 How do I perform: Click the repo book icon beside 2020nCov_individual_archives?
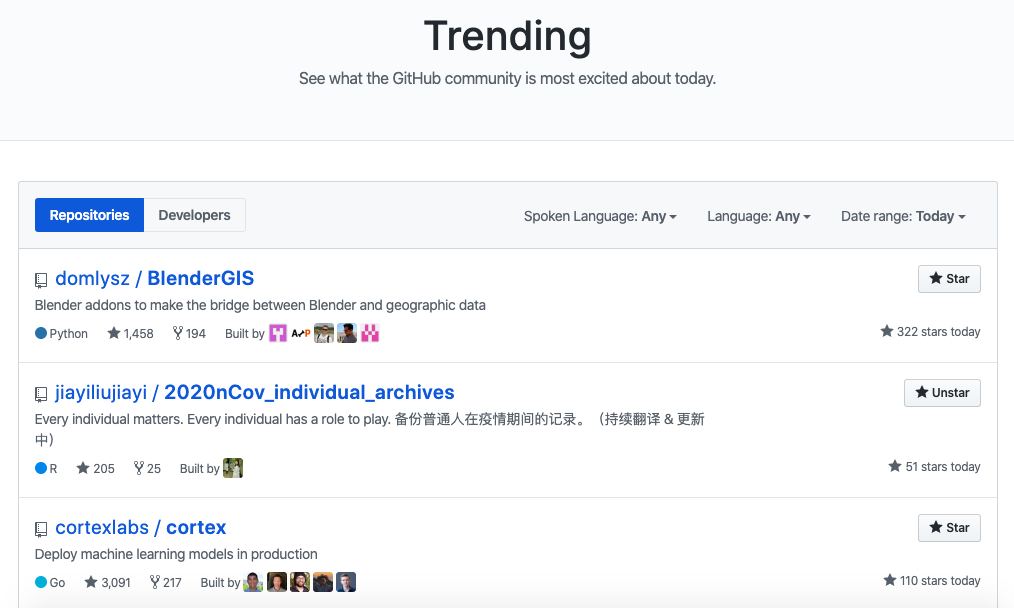pyautogui.click(x=41, y=394)
